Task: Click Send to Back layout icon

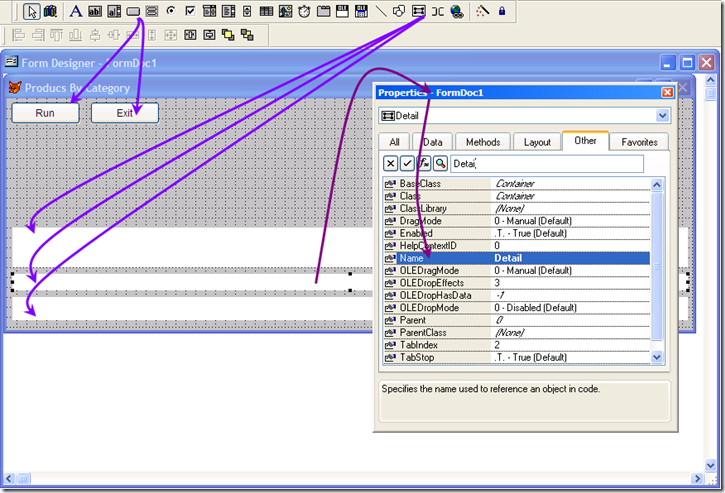Action: (x=247, y=35)
